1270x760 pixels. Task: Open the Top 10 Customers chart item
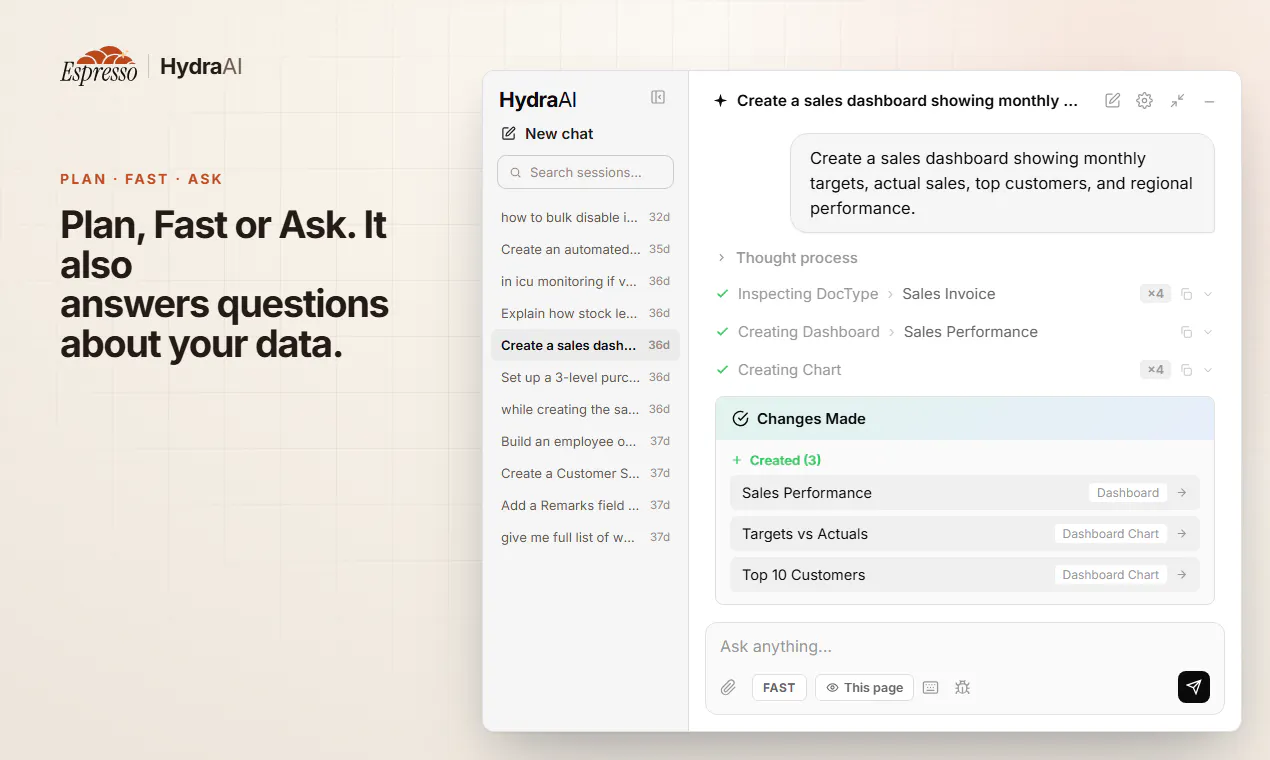point(965,574)
